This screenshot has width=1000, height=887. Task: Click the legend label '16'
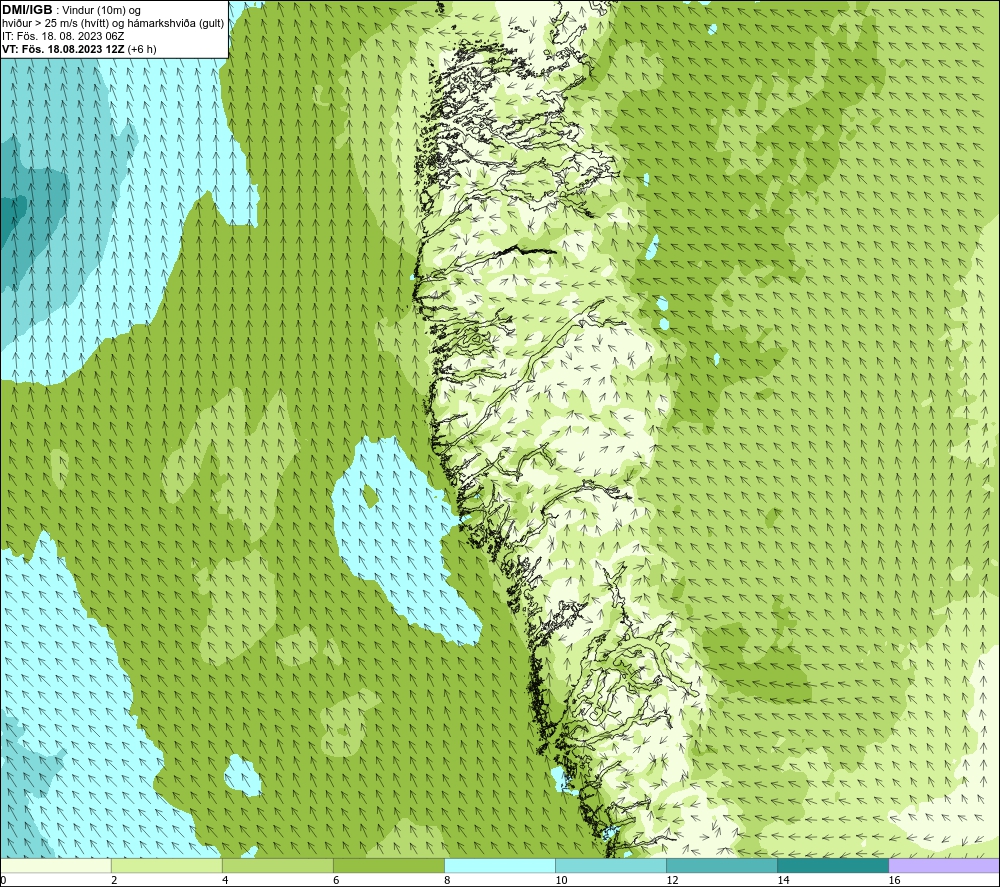pyautogui.click(x=894, y=881)
